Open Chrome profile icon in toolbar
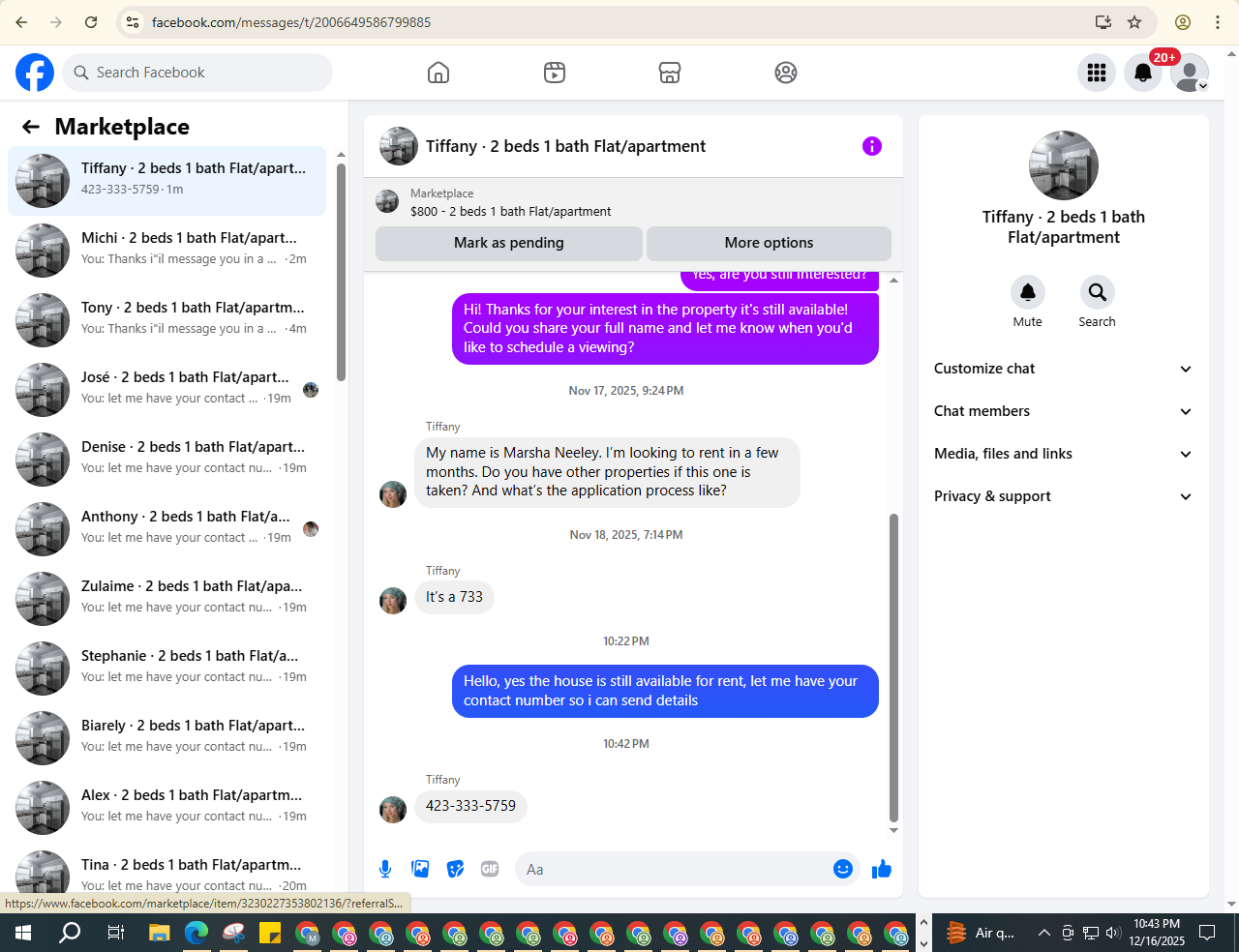The height and width of the screenshot is (952, 1239). pyautogui.click(x=1183, y=22)
